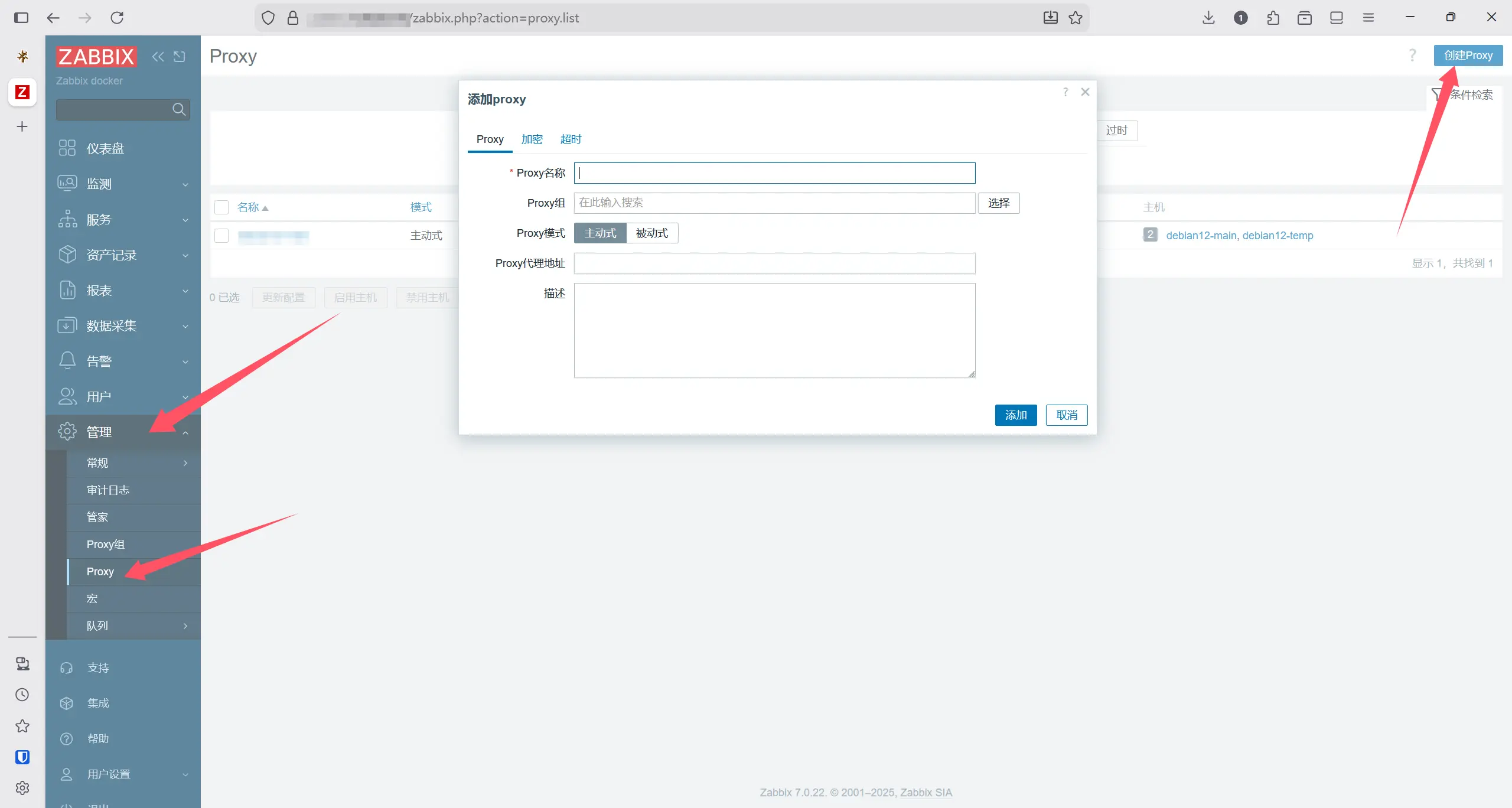Open the debian12-main host link
This screenshot has height=808, width=1512.
[x=1201, y=236]
